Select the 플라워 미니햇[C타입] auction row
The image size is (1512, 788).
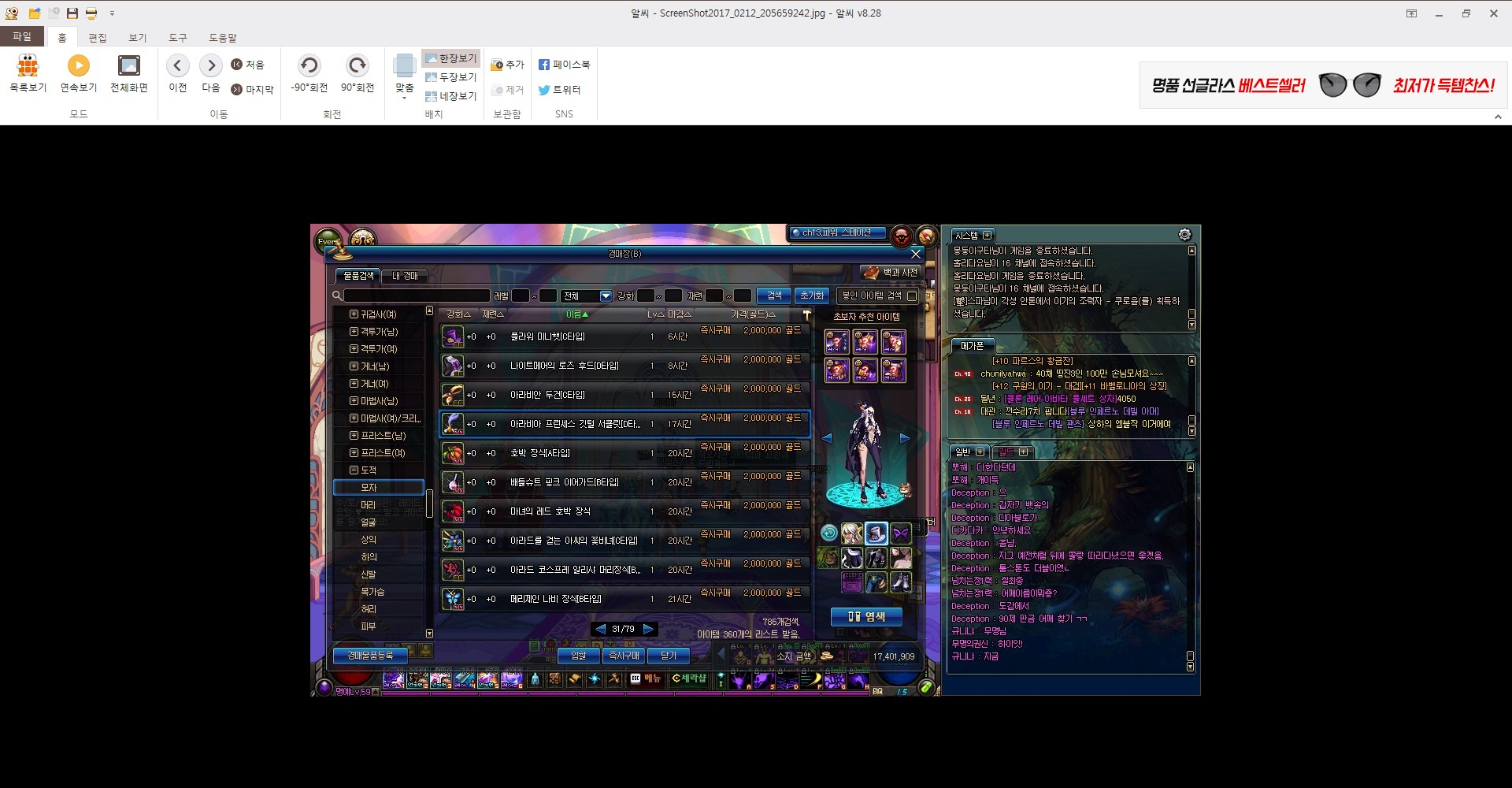624,336
